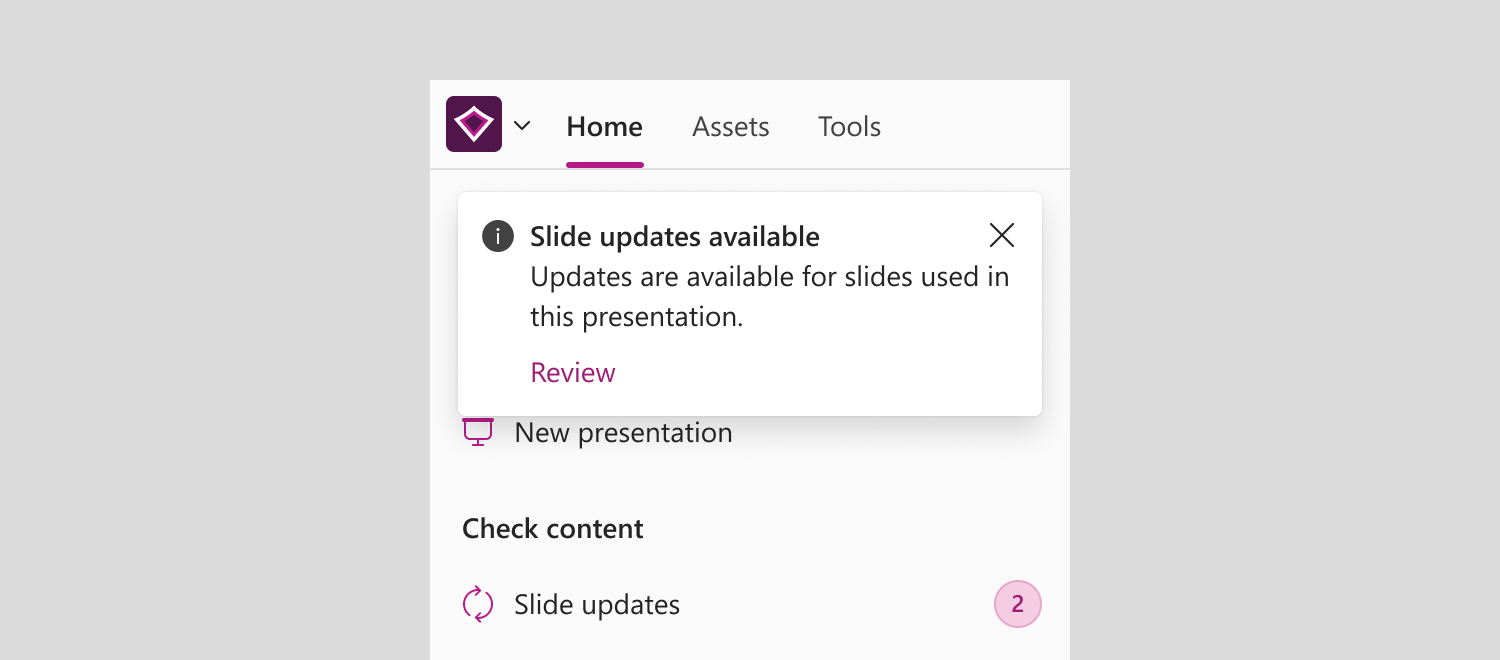Click the 'this presentation.' line in the notification
The width and height of the screenshot is (1500, 660).
point(637,317)
